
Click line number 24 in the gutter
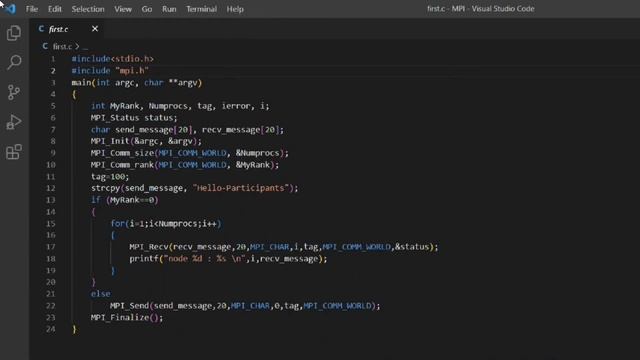pyautogui.click(x=51, y=329)
